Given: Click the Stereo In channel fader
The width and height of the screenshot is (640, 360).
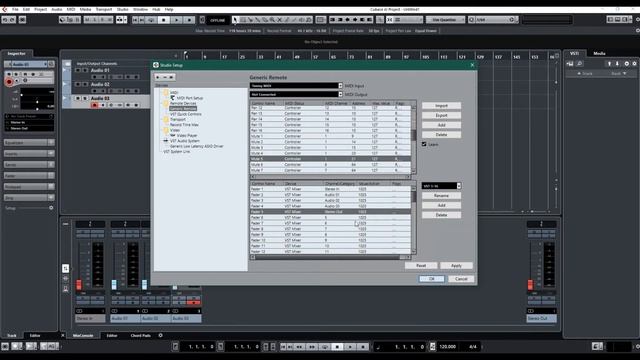Looking at the screenshot, I should [79, 284].
